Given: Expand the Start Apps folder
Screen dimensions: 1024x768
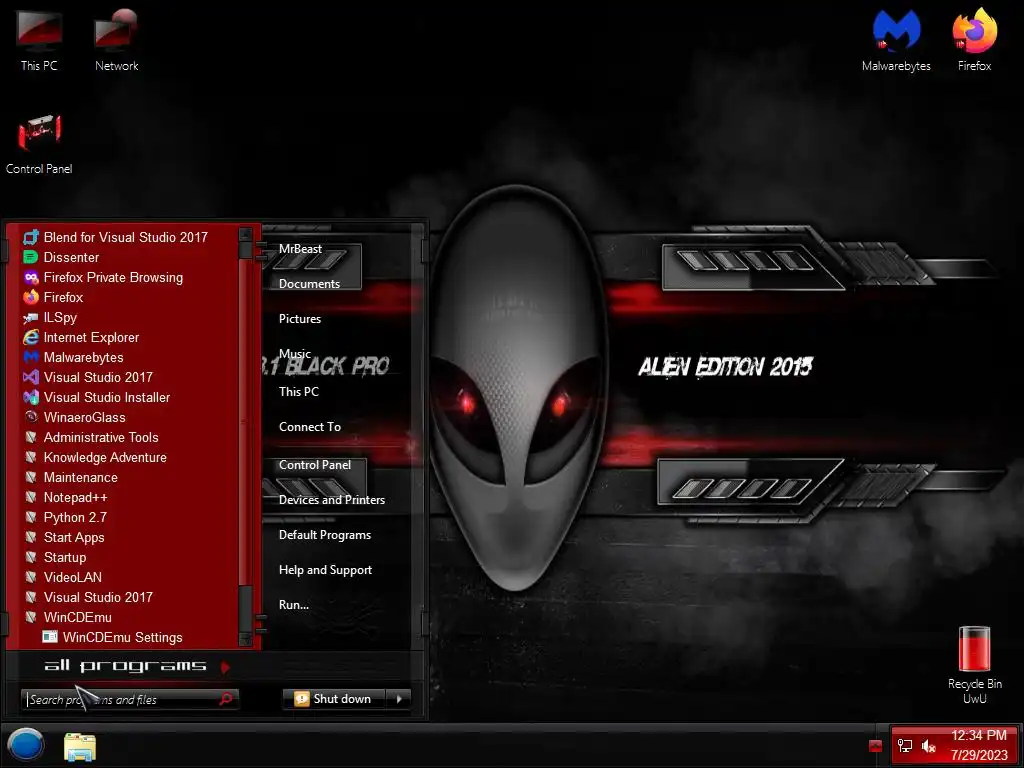Looking at the screenshot, I should point(64,537).
